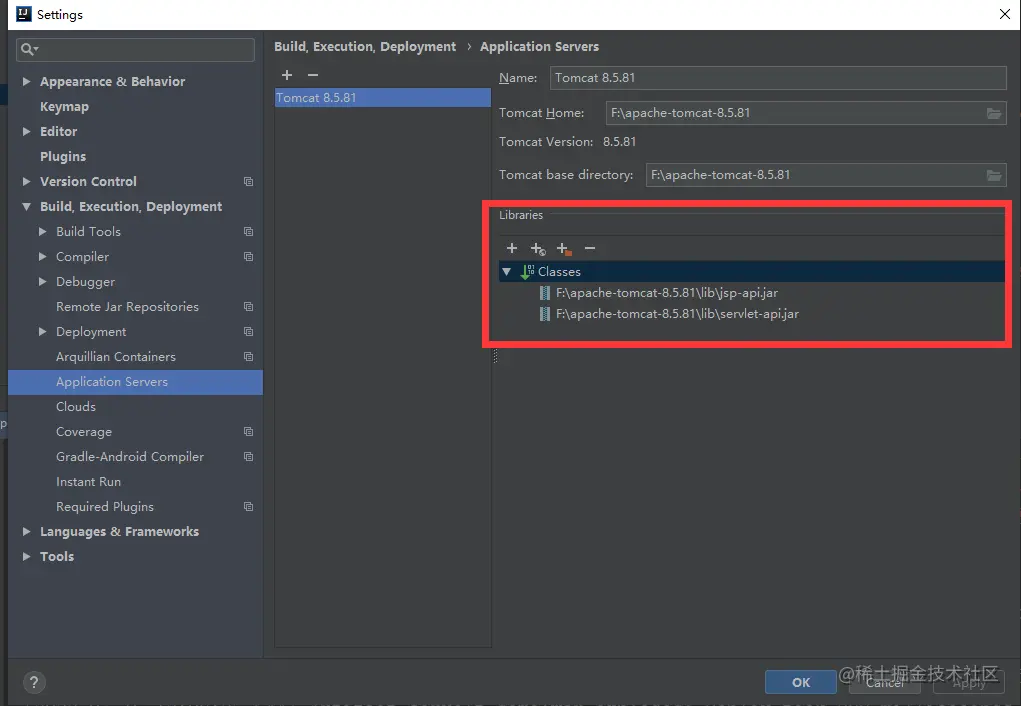
Task: Select the servlet-api.jar library entry
Action: (x=677, y=314)
